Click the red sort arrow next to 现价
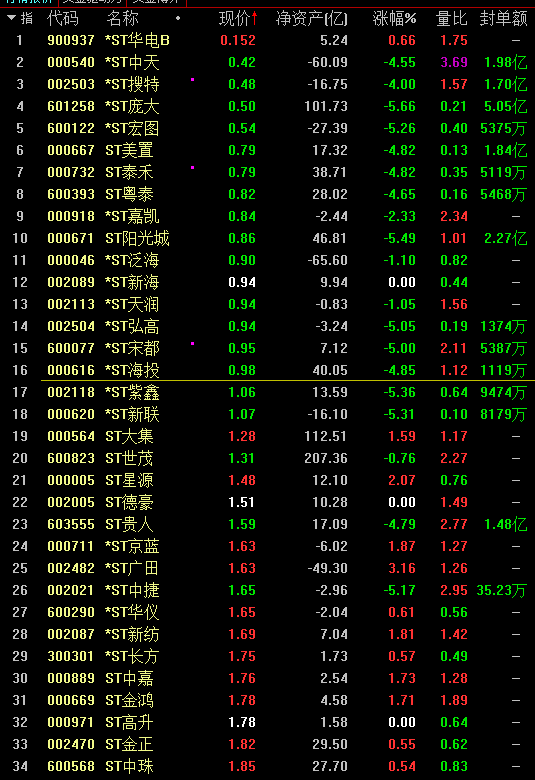 coord(255,18)
